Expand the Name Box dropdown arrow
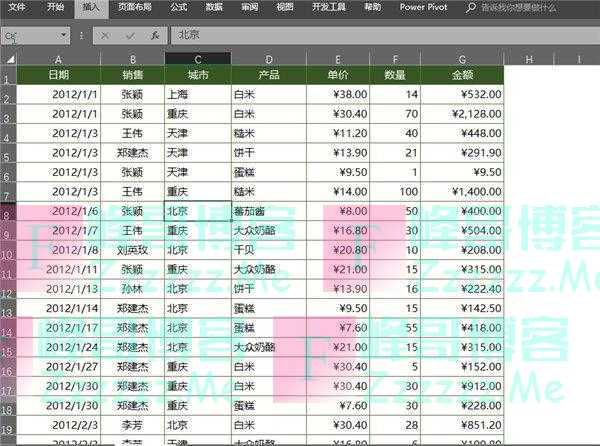600x446 pixels. pos(66,35)
